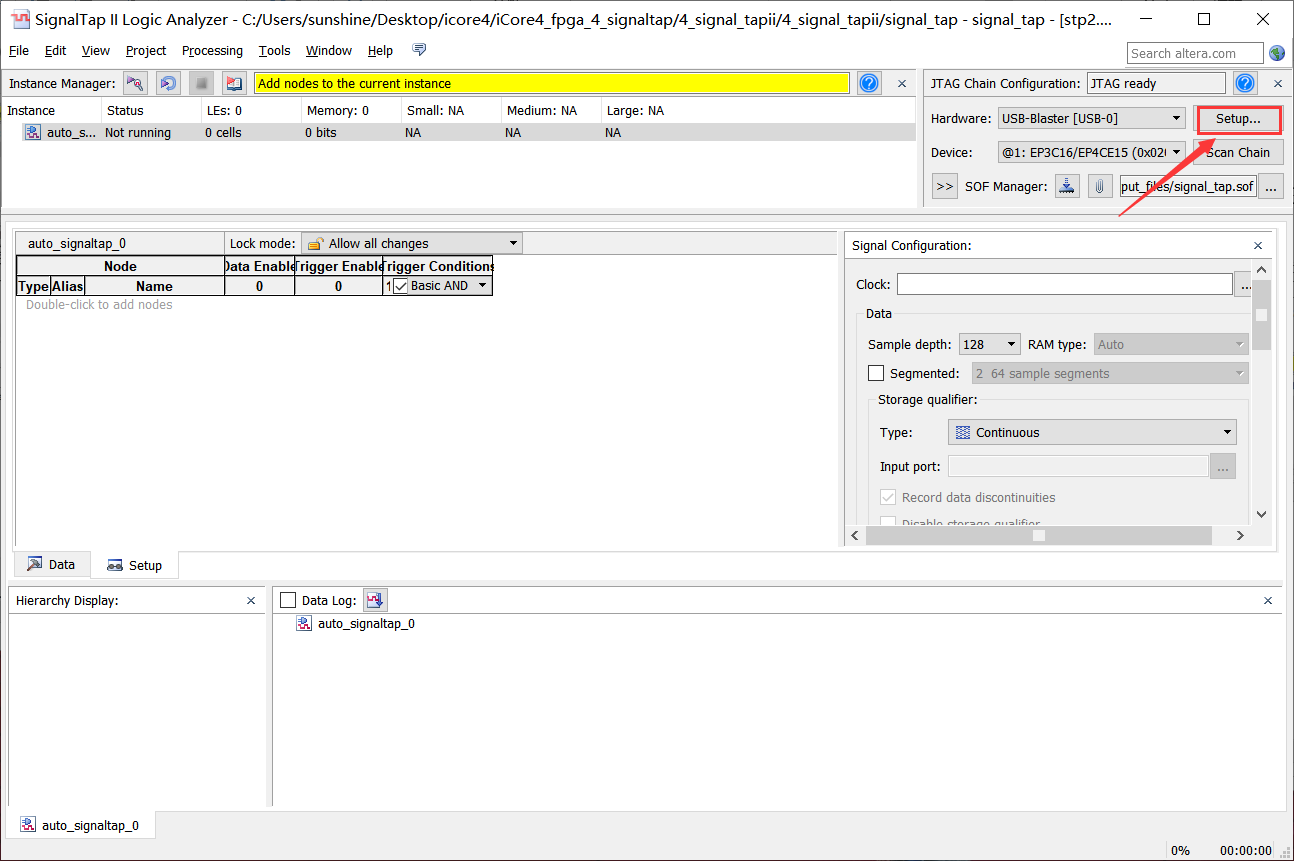The width and height of the screenshot is (1294, 861).
Task: Uncheck the Basic AND trigger condition checkbox
Action: [x=401, y=286]
